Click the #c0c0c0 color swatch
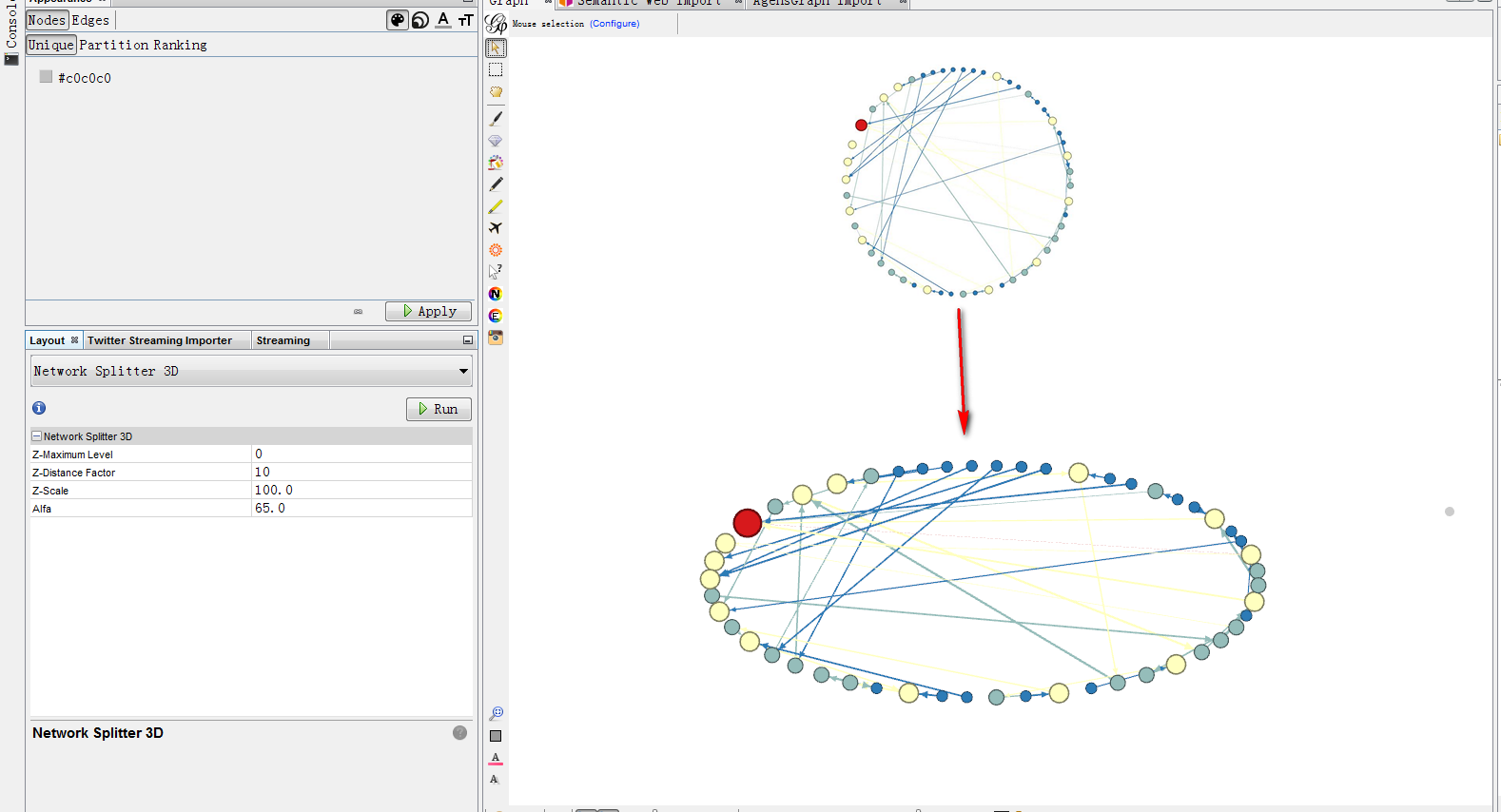Screen dimensions: 1501x812 (x=46, y=76)
